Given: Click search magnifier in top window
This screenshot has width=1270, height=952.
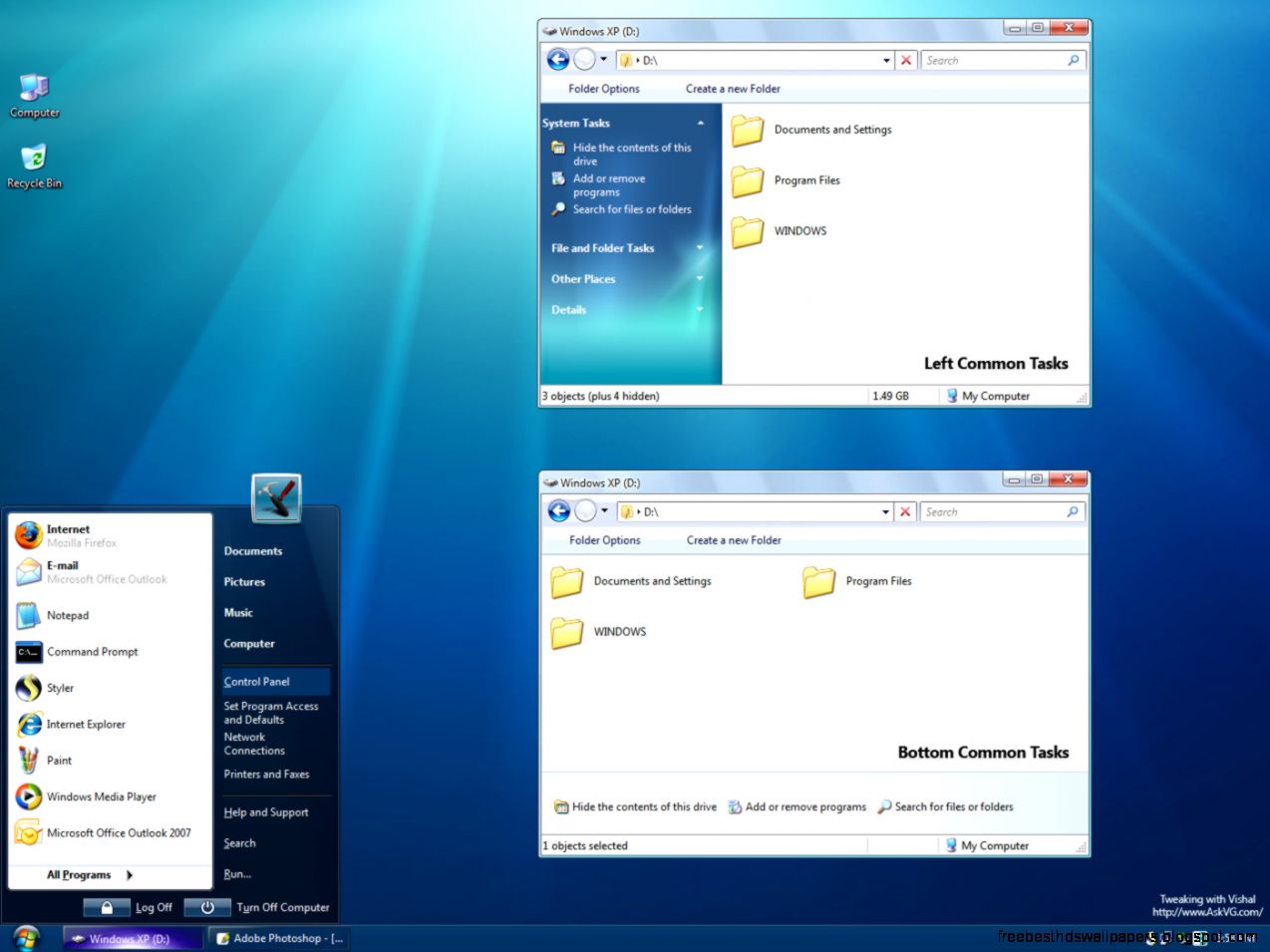Looking at the screenshot, I should [x=1074, y=60].
